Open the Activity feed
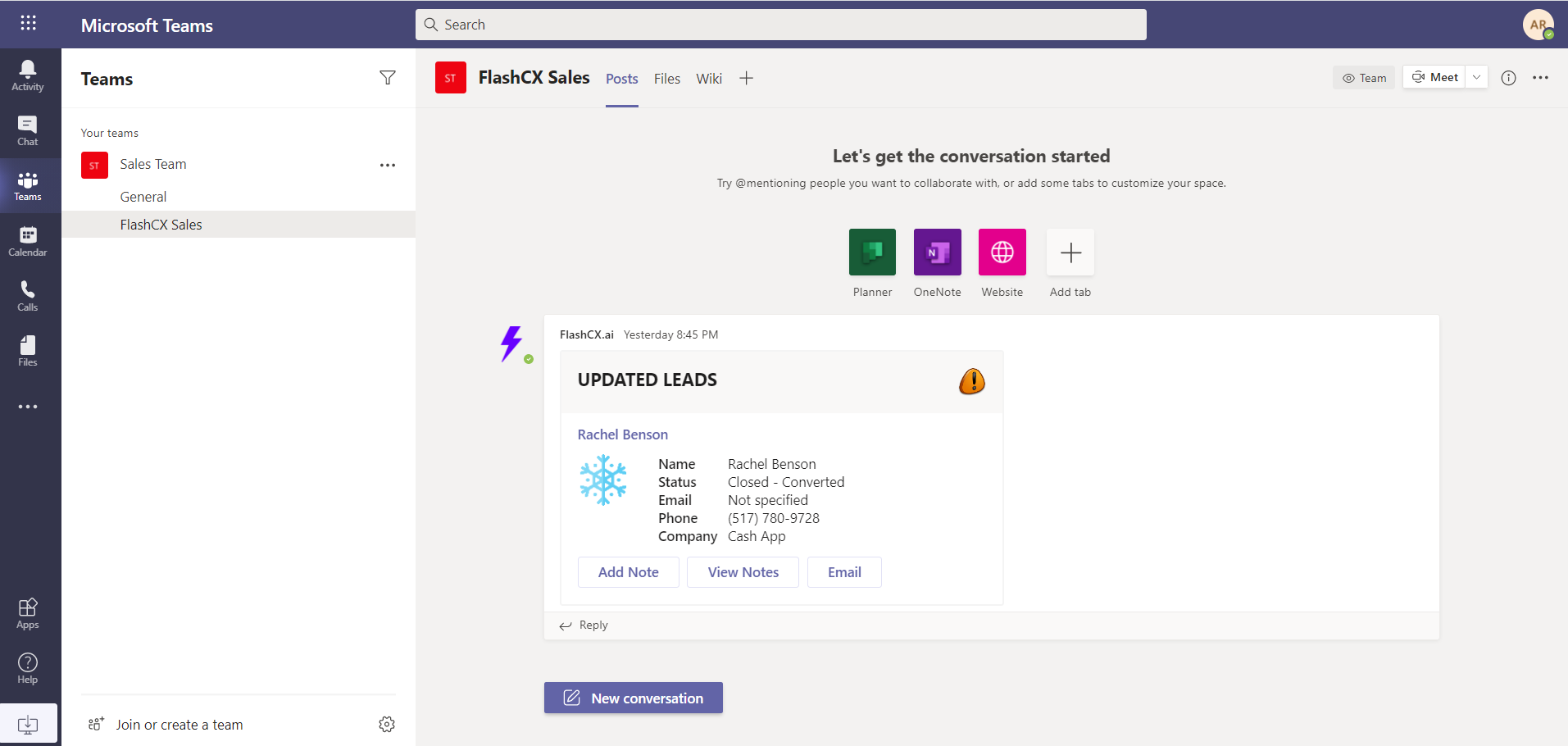This screenshot has width=1568, height=746. 28,75
